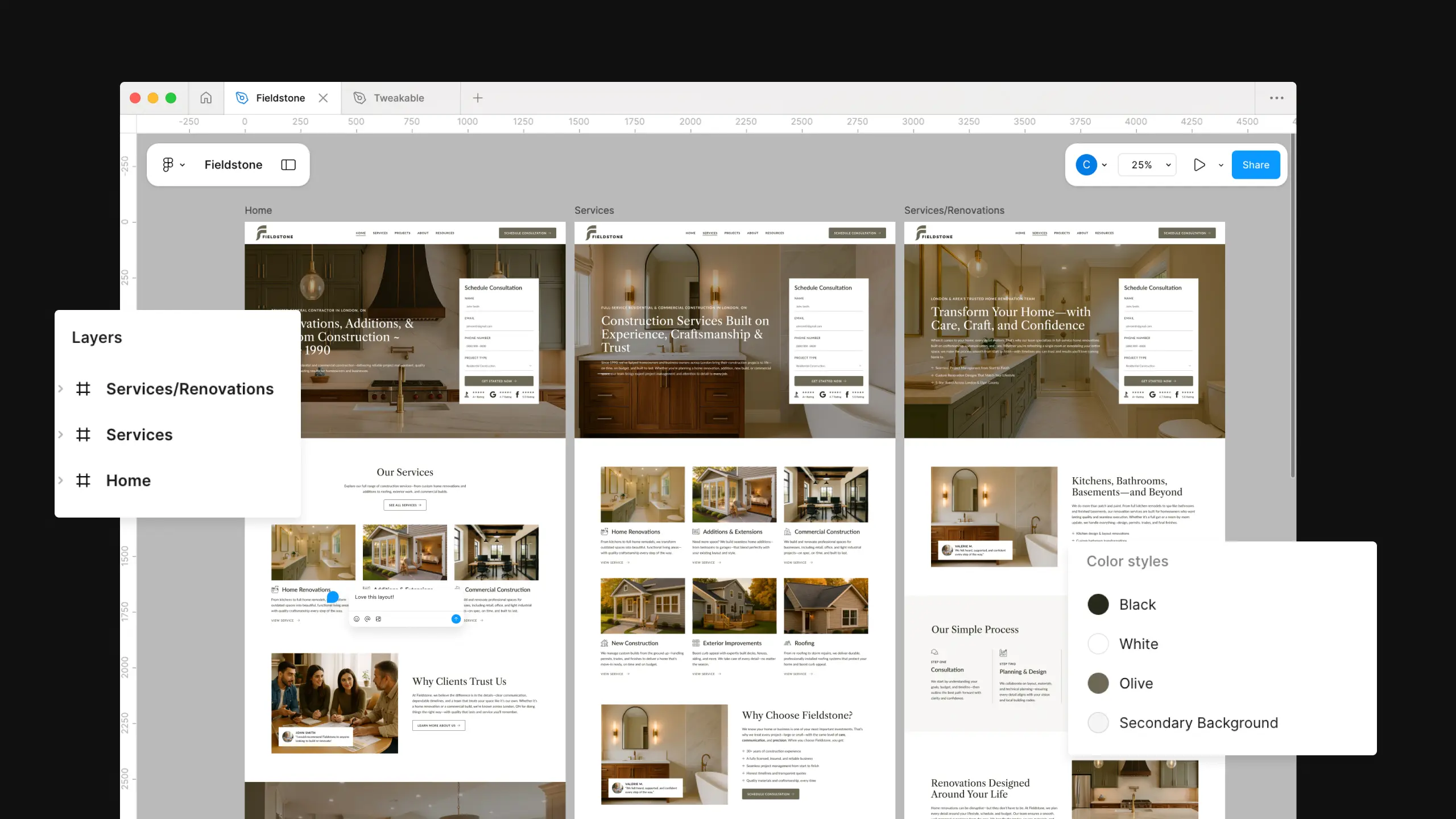The image size is (1456, 819).
Task: Expand the Home layer chevron
Action: click(61, 481)
